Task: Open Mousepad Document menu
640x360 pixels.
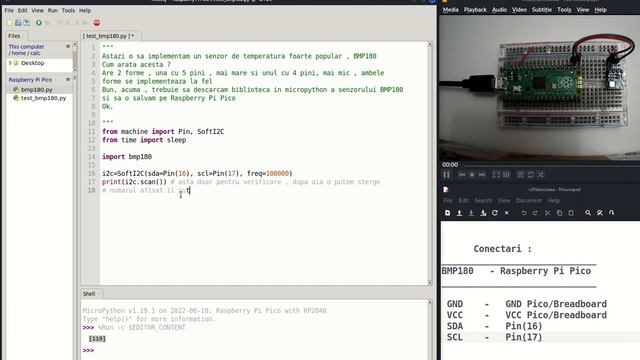Action: click(529, 200)
